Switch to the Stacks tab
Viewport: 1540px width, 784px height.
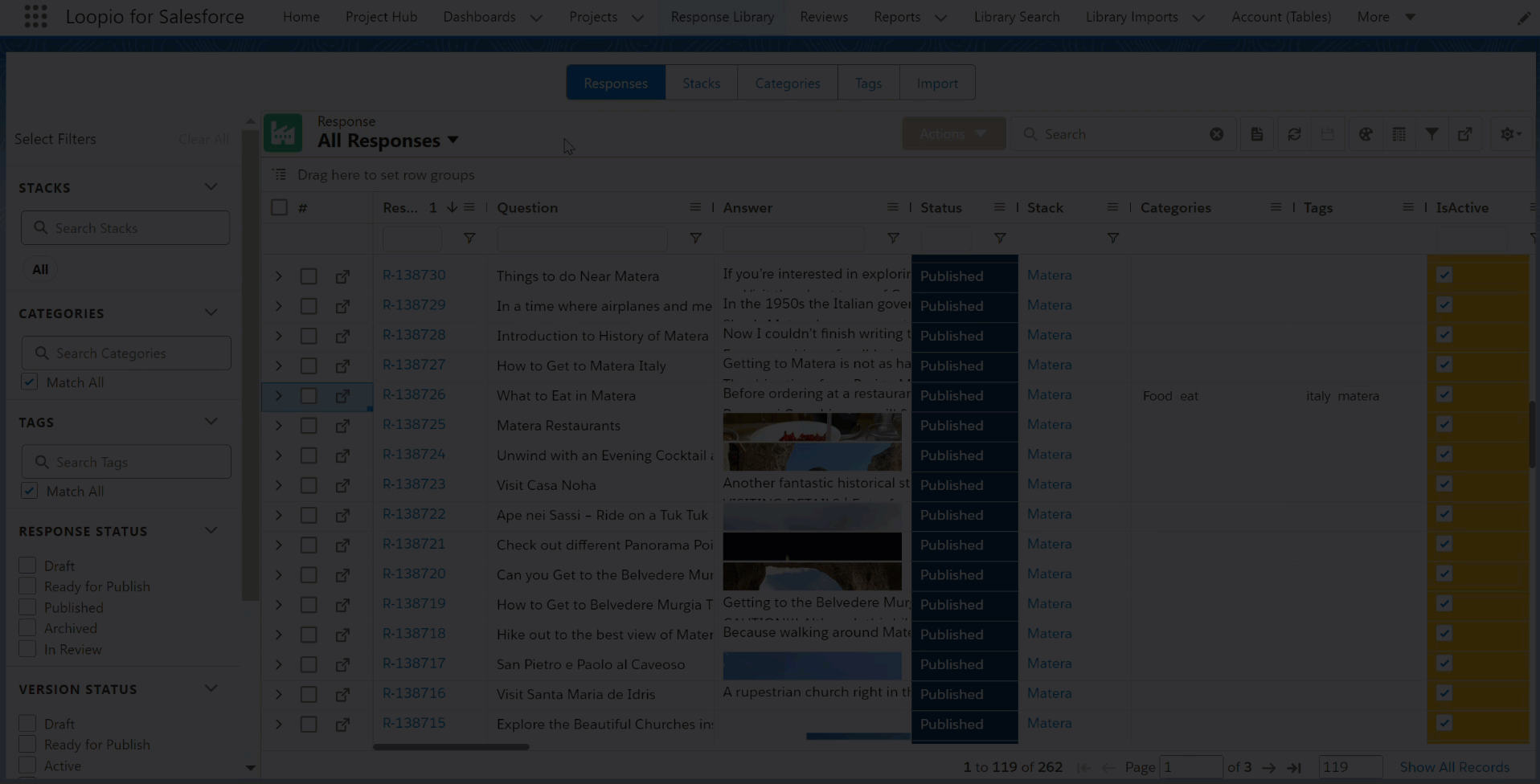[x=701, y=83]
